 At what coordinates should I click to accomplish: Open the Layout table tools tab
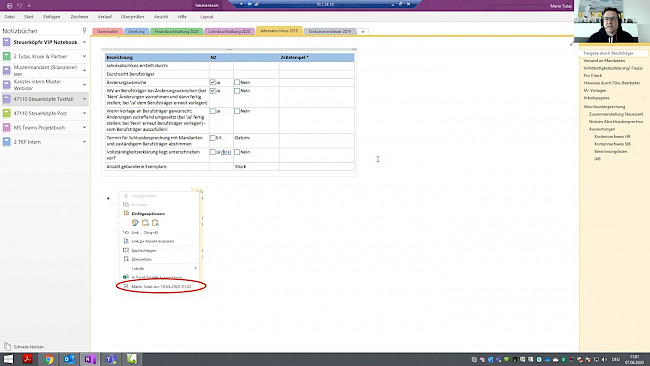coord(206,17)
